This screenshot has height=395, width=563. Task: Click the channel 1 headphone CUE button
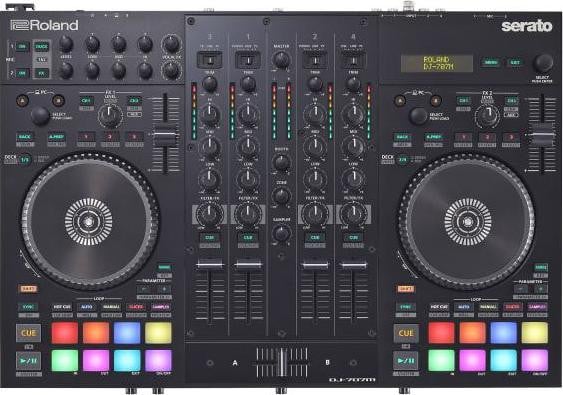point(248,237)
